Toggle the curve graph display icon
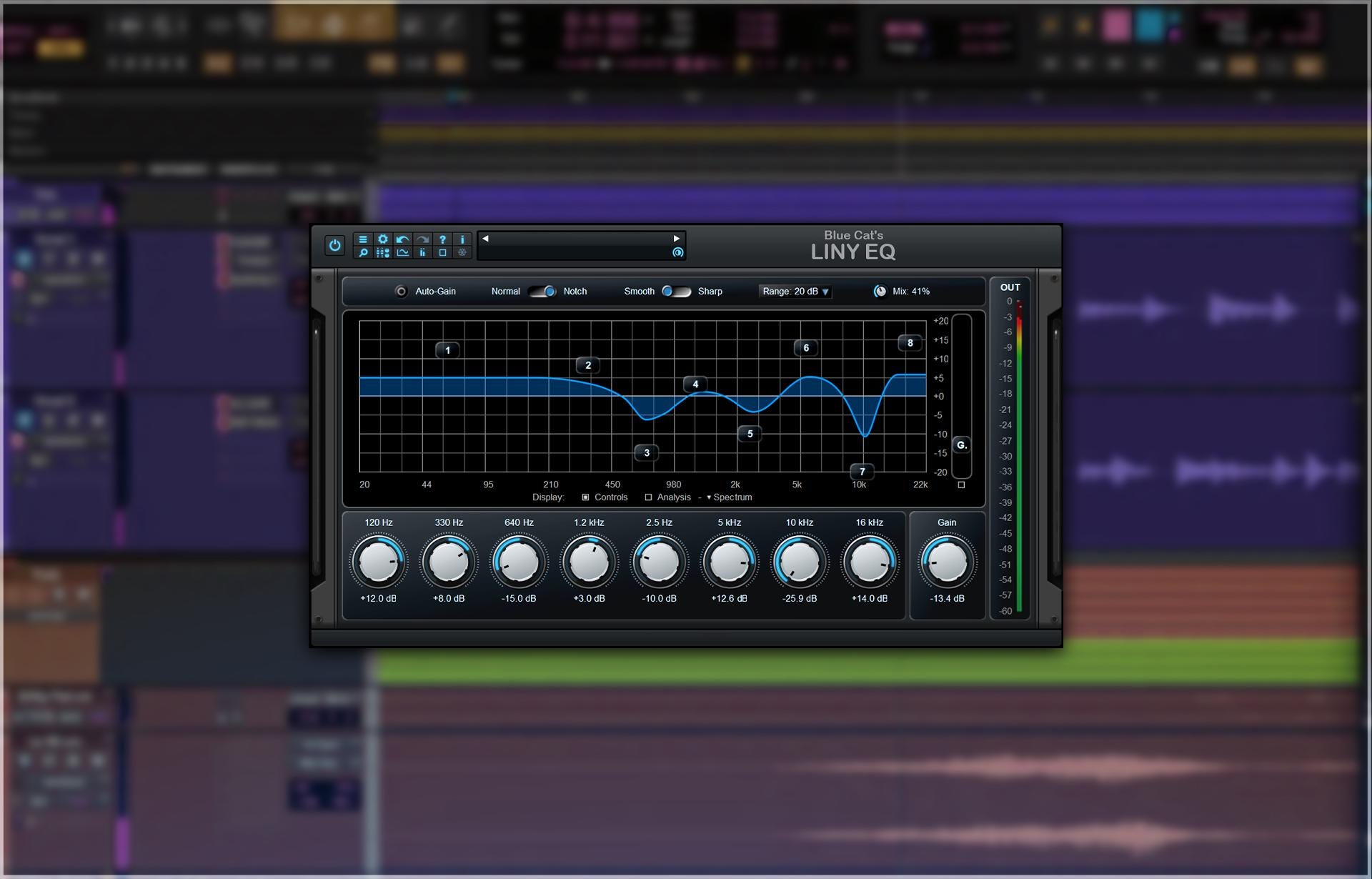Screen dimensions: 1372x879 click(x=403, y=252)
